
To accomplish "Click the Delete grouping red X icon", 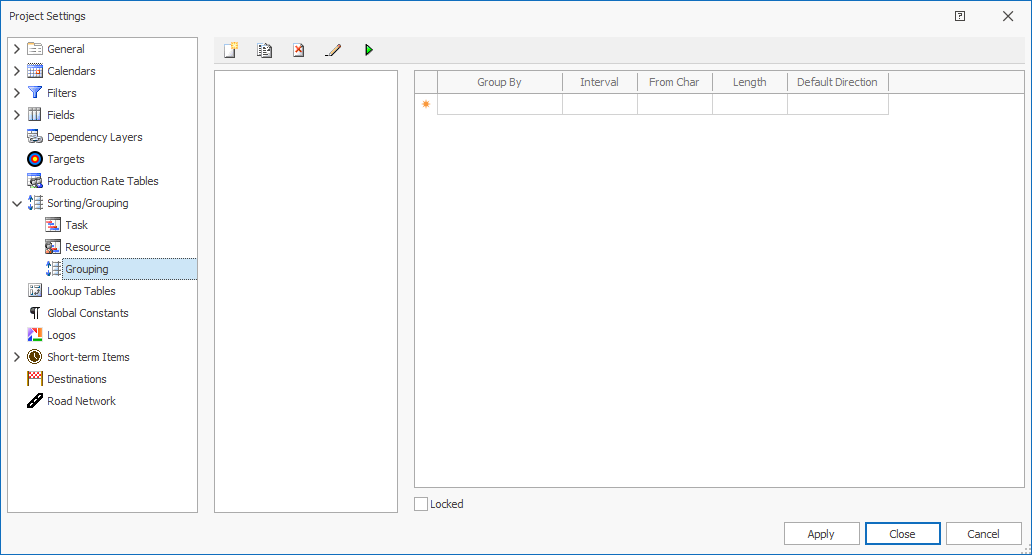I will point(298,50).
